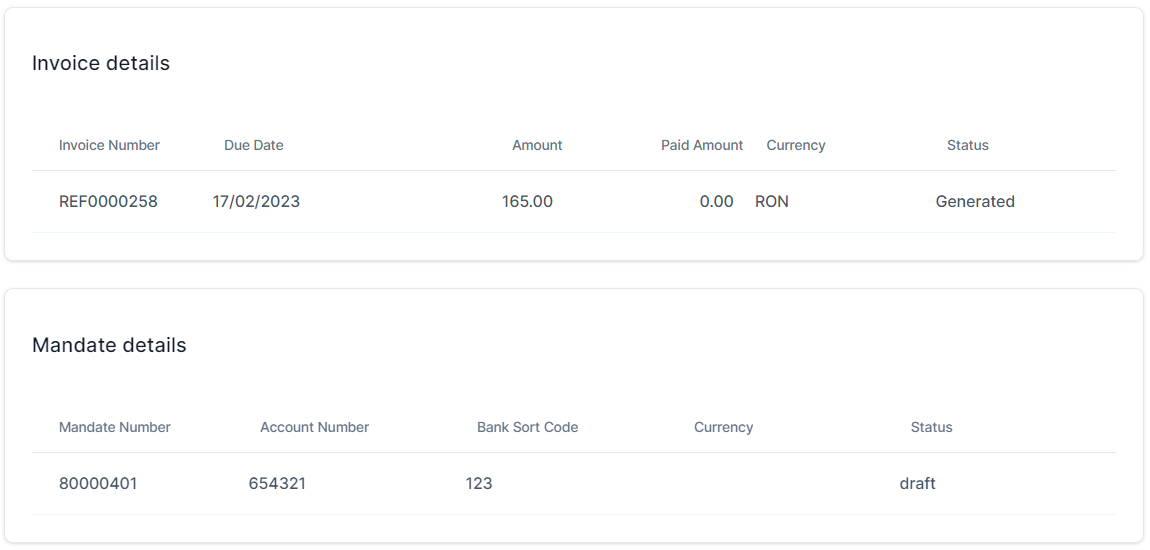
Task: Click the Due Date column header
Action: click(x=253, y=145)
